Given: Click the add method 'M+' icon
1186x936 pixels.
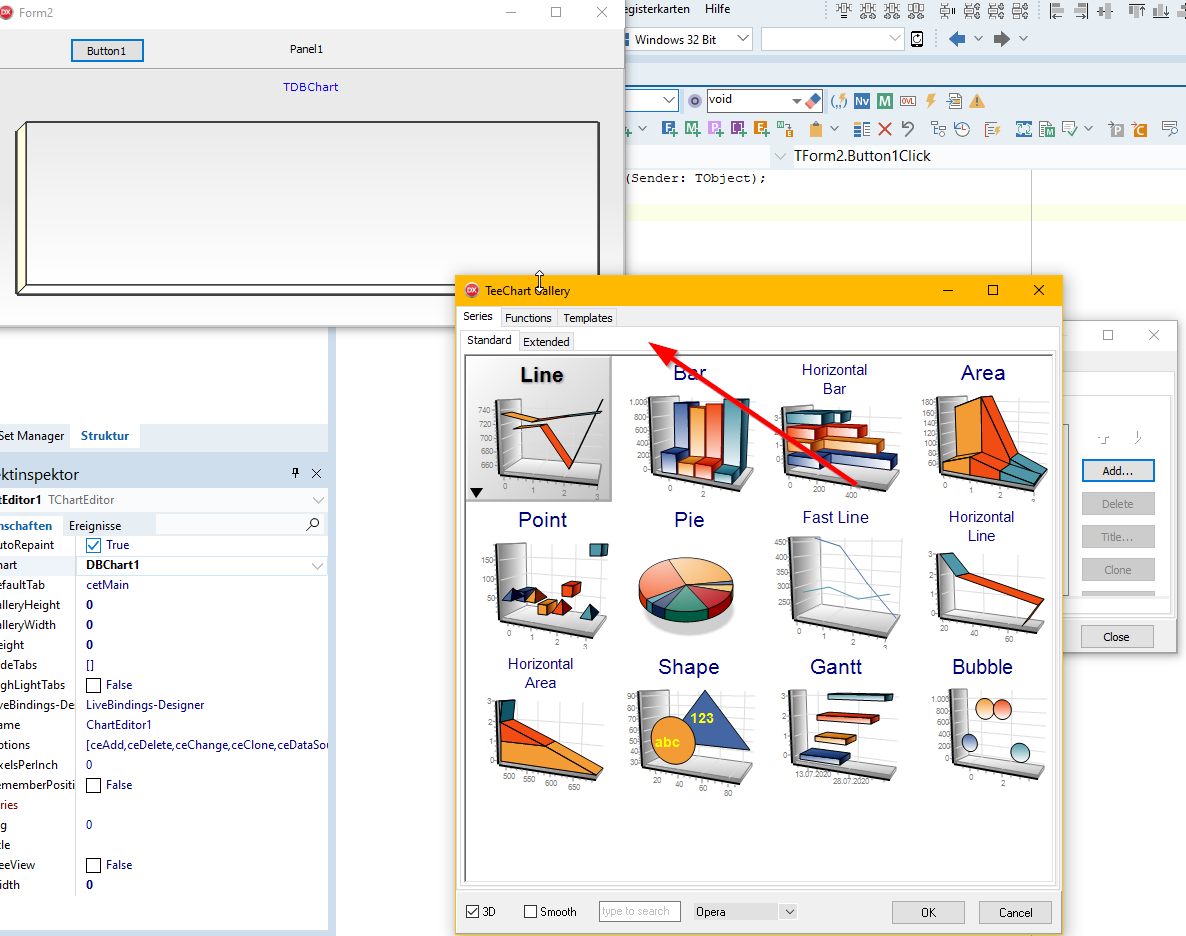Looking at the screenshot, I should point(692,129).
